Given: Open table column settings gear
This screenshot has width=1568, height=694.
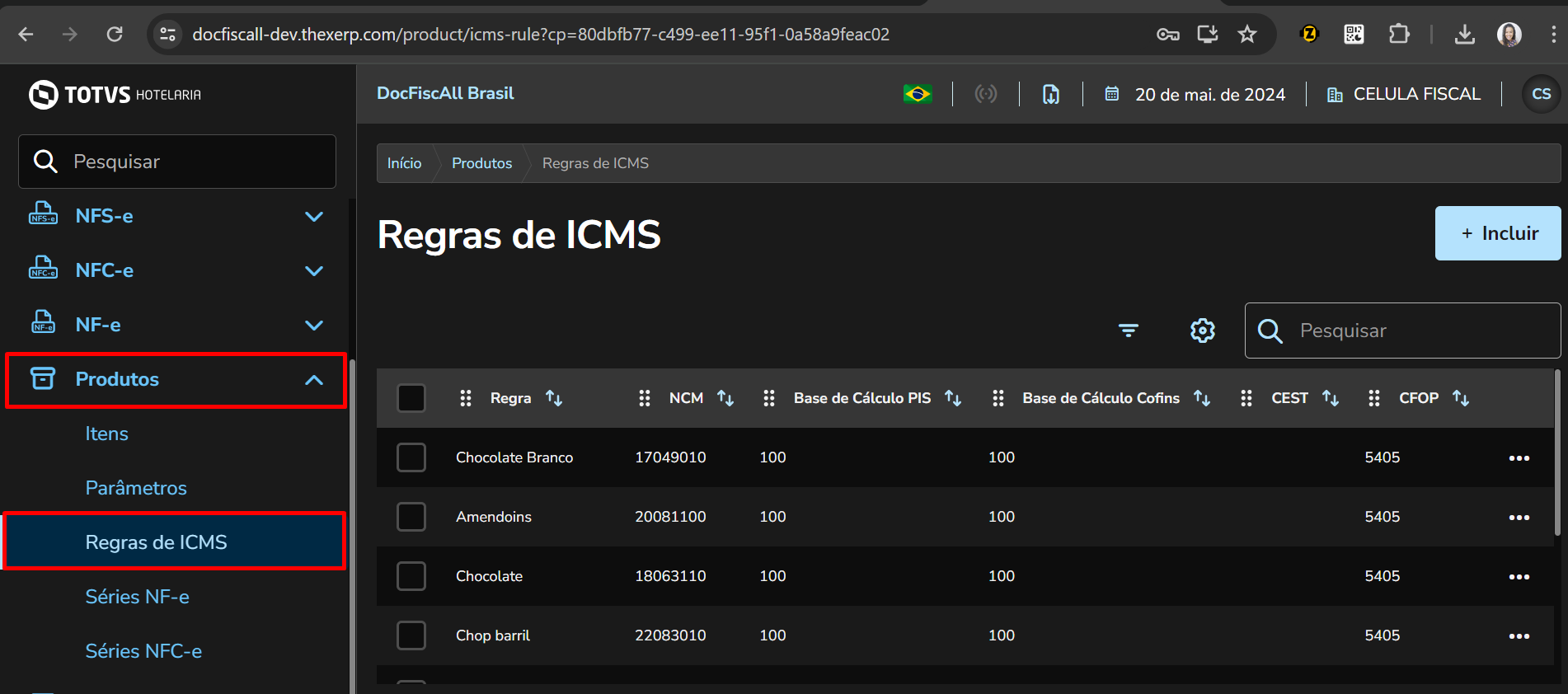Looking at the screenshot, I should point(1203,331).
